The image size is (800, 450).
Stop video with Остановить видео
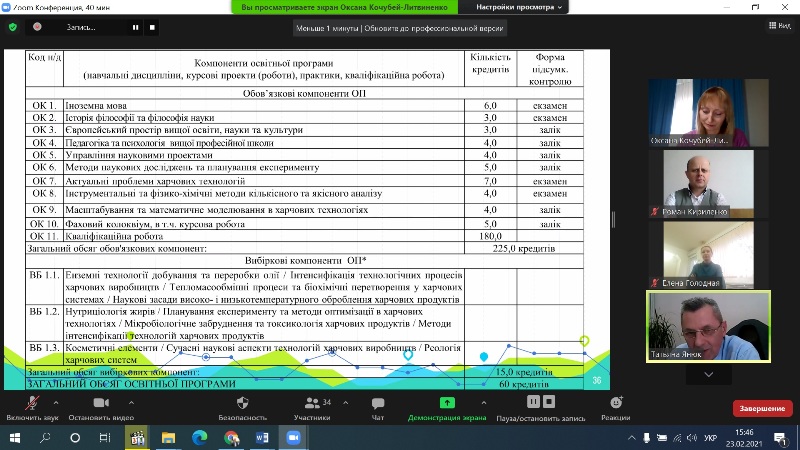tap(101, 408)
